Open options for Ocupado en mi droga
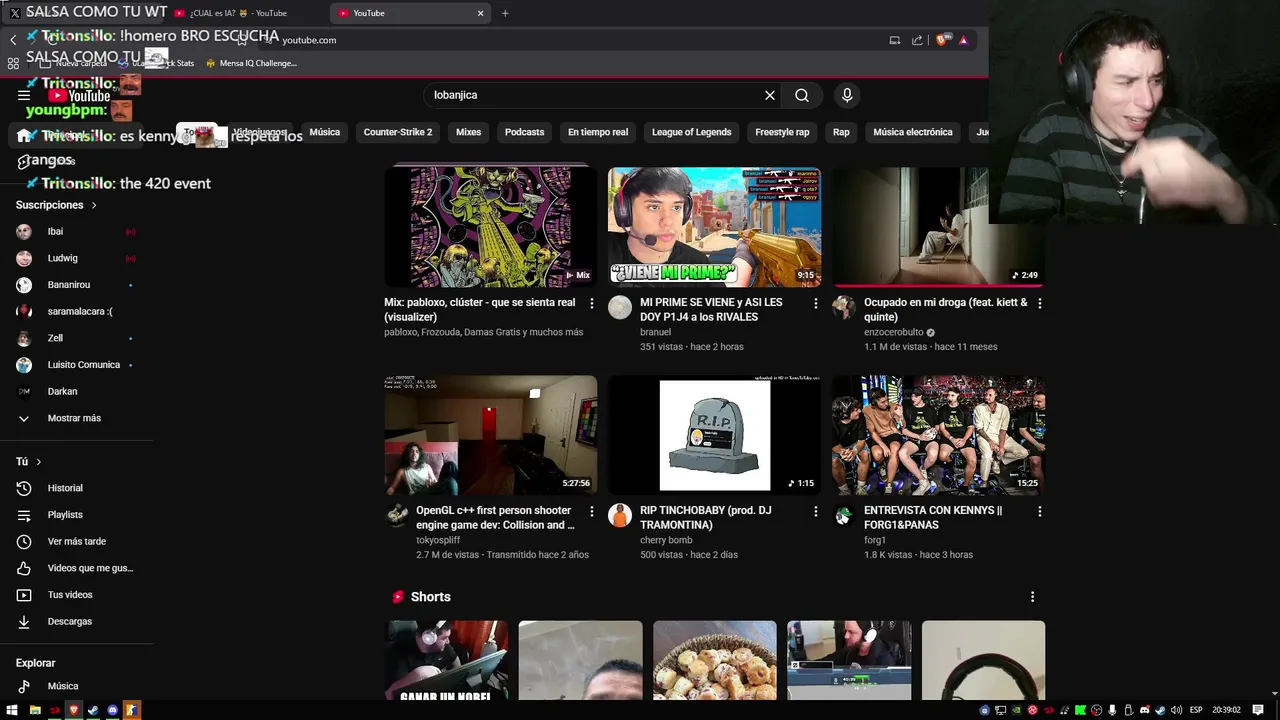This screenshot has height=720, width=1280. (x=1039, y=303)
